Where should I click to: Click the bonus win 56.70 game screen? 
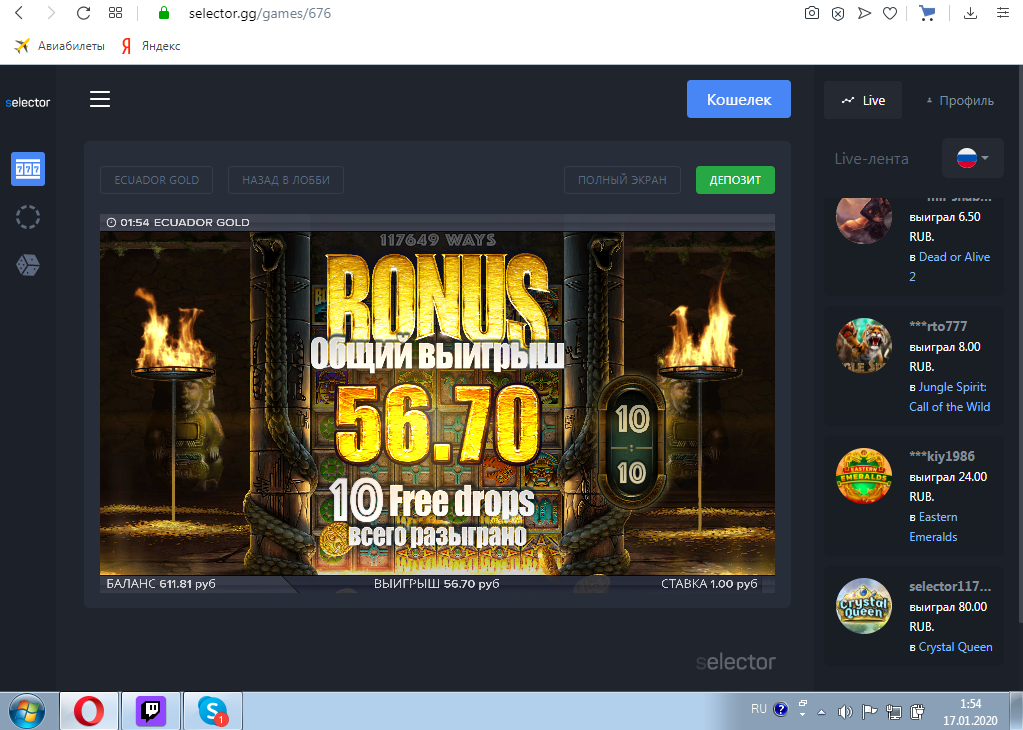click(x=437, y=403)
